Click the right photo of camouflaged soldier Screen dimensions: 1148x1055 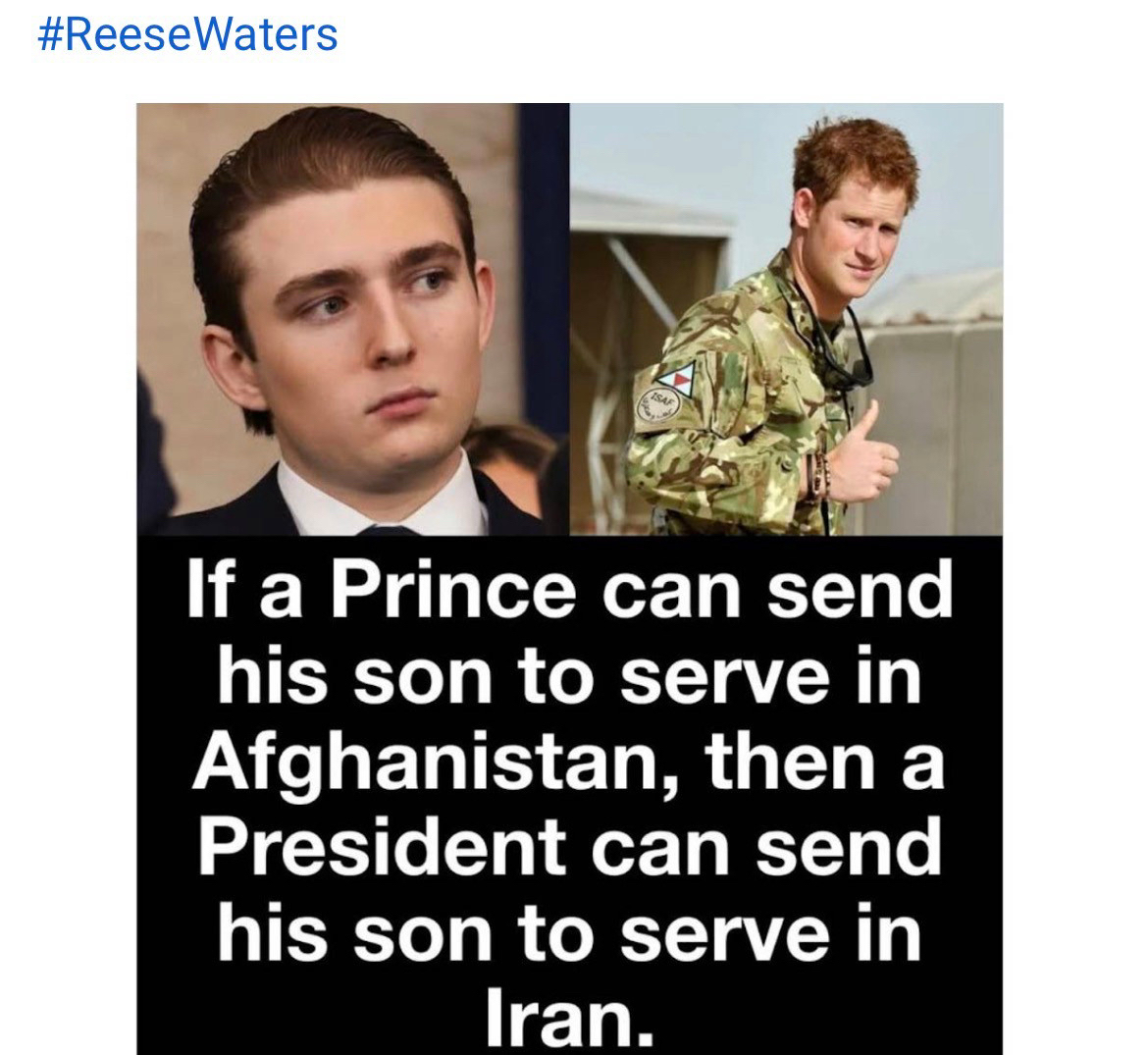click(785, 319)
